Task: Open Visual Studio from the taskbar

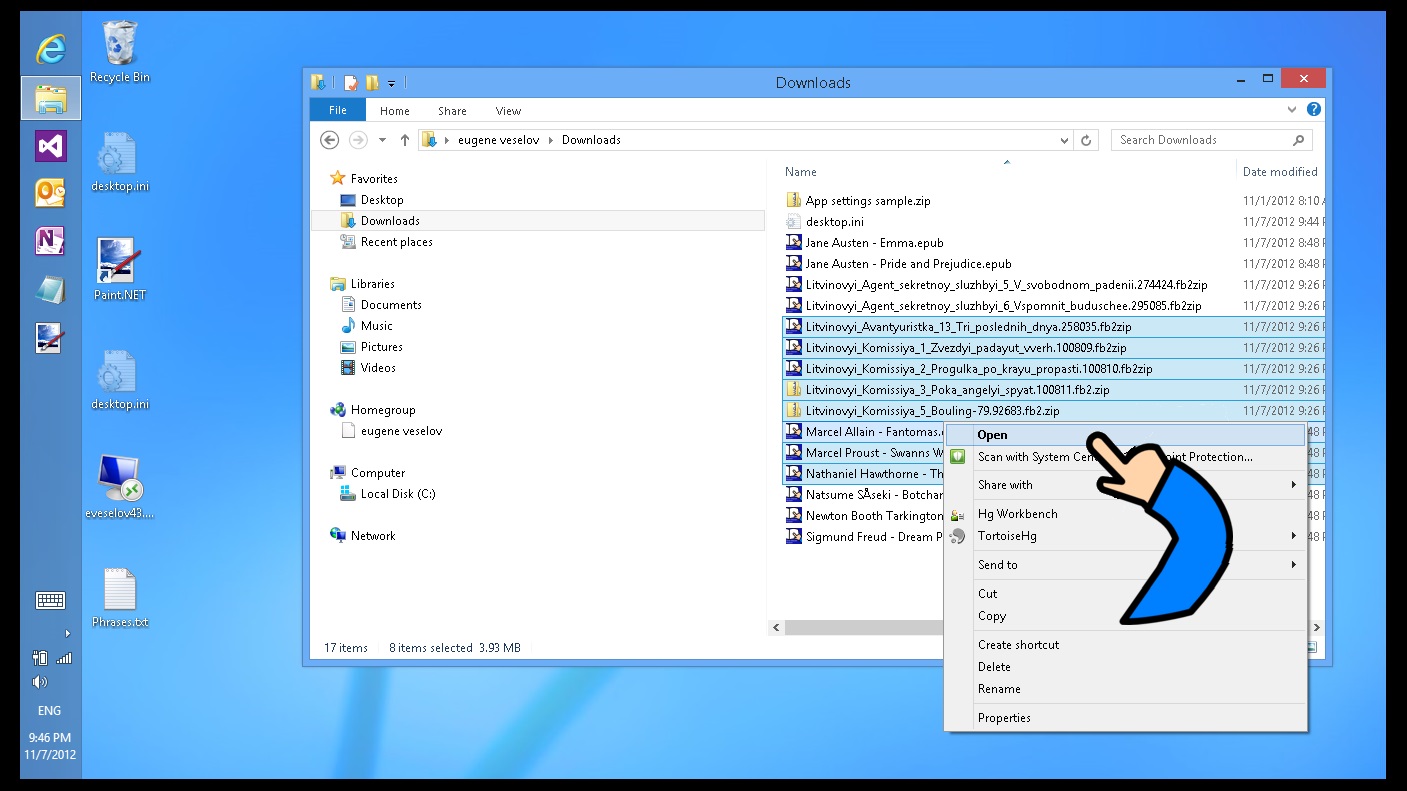Action: pos(50,146)
